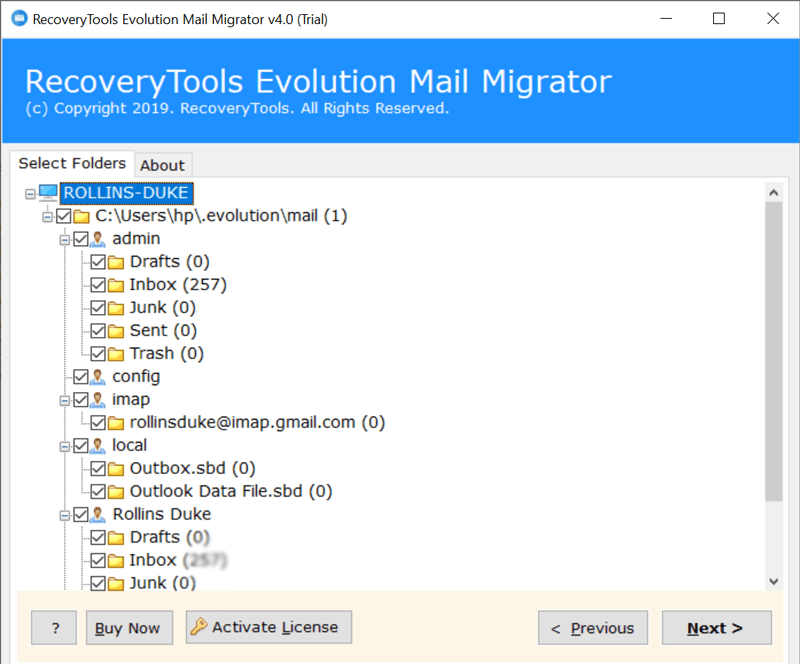Toggle the rollinsduke@imap.gmail.com checkbox
The image size is (800, 664).
[98, 423]
